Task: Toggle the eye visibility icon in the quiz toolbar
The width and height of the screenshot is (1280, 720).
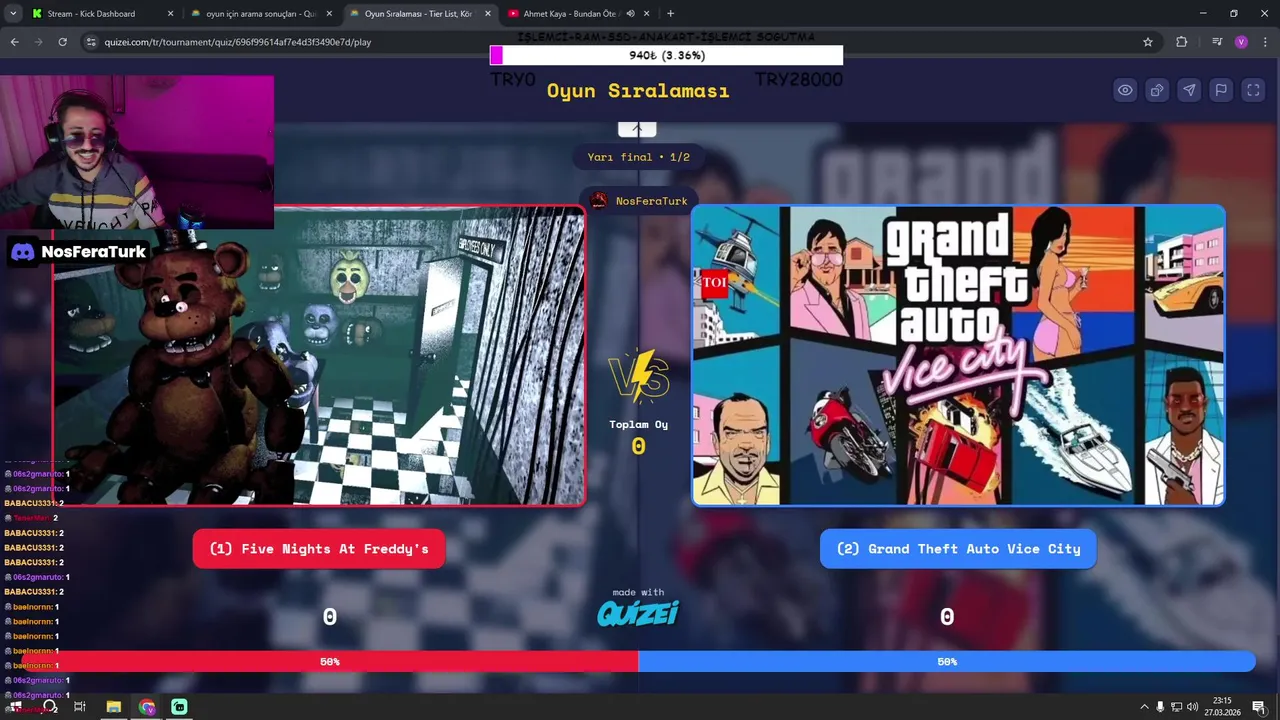Action: pyautogui.click(x=1125, y=90)
